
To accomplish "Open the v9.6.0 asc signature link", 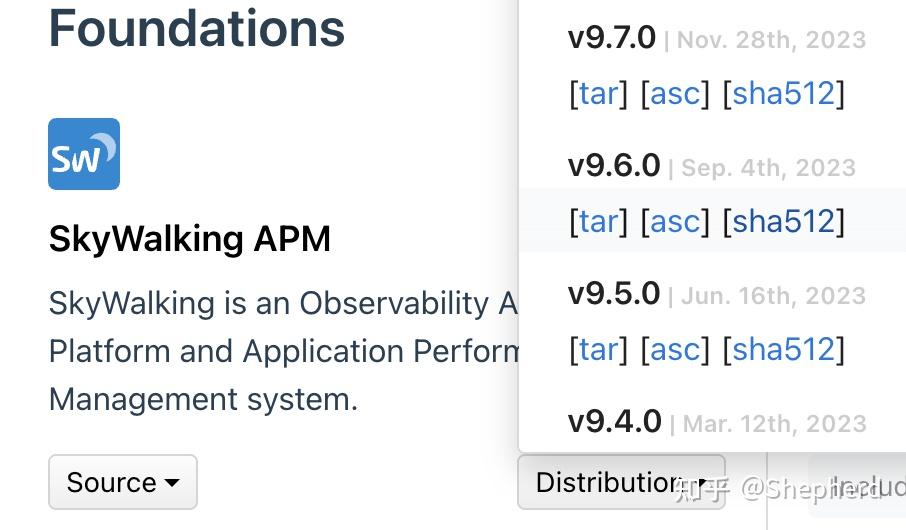I will pyautogui.click(x=675, y=221).
